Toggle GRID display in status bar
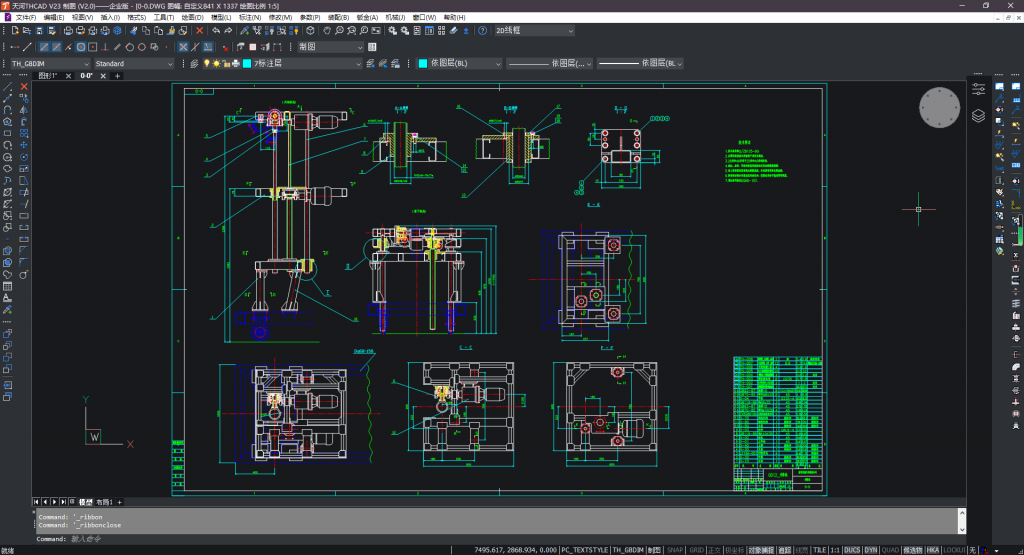Viewport: 1024px width, 555px height. click(x=696, y=549)
